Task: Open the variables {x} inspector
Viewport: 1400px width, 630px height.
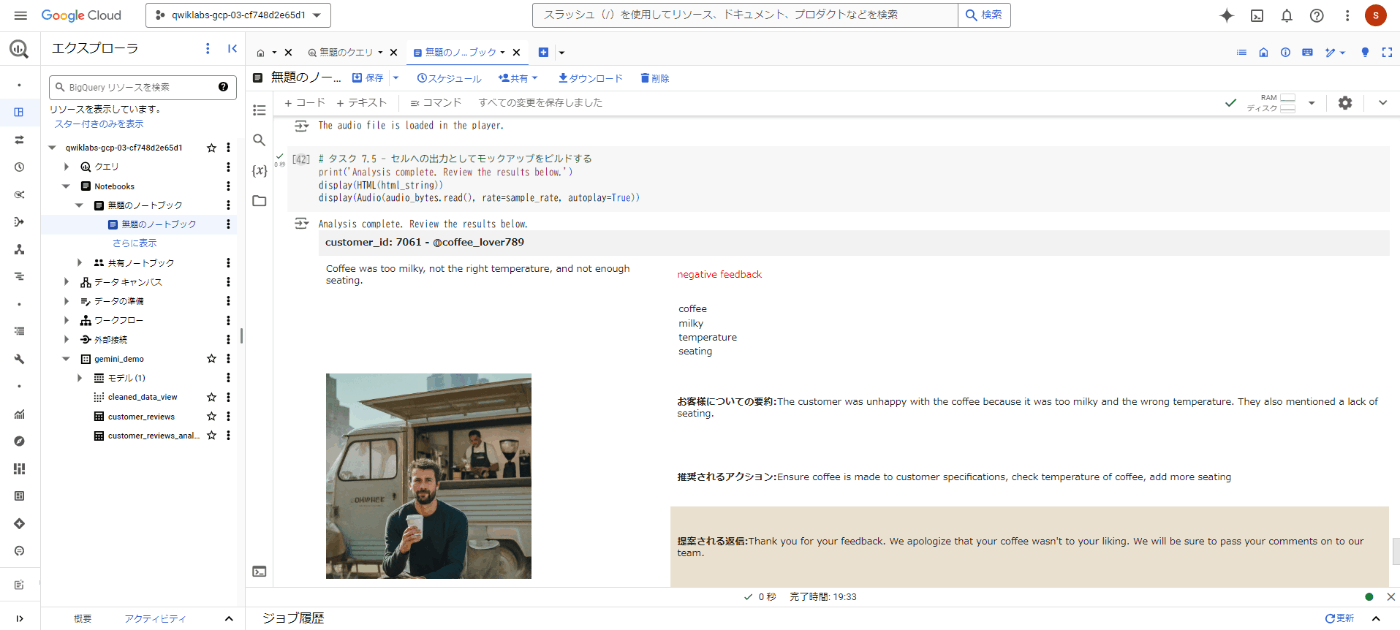Action: tap(260, 170)
